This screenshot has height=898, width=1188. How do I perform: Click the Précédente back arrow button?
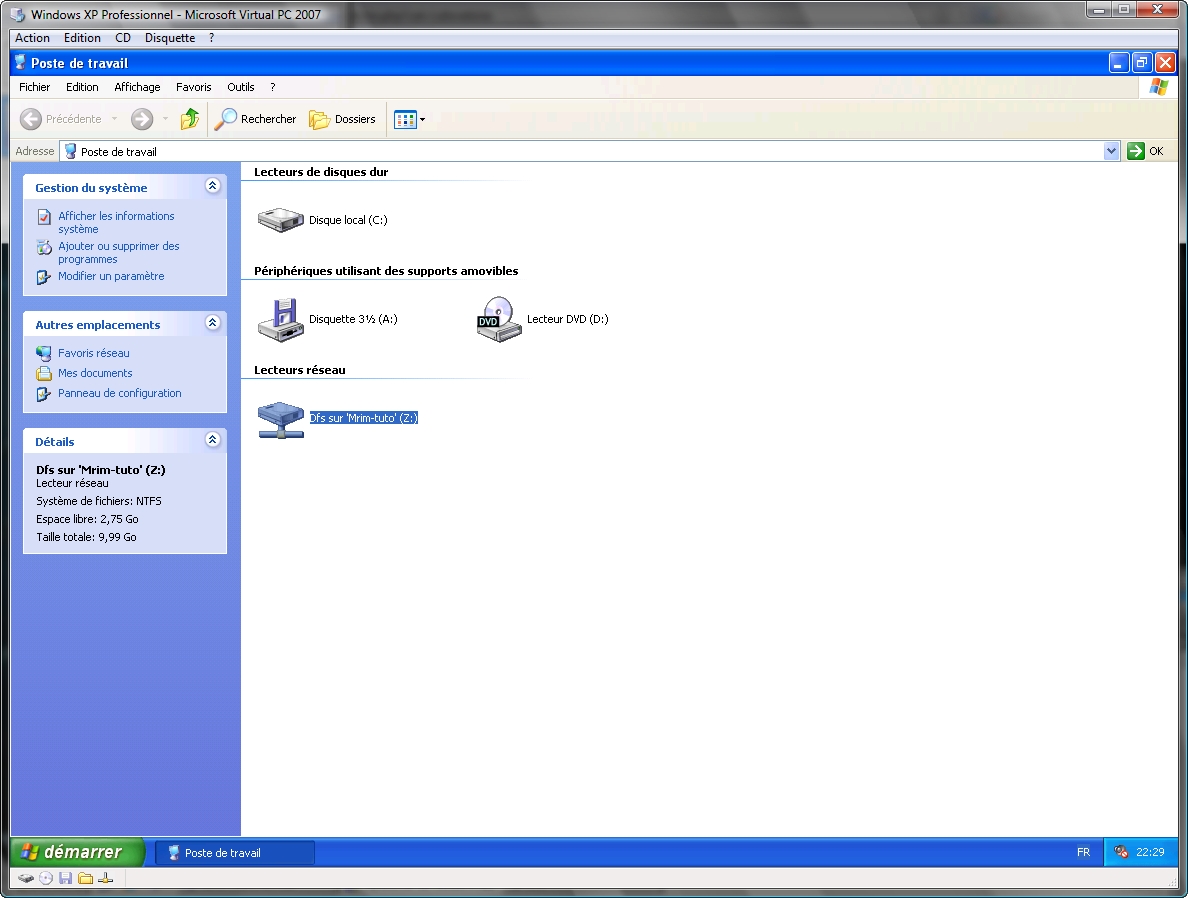61,119
